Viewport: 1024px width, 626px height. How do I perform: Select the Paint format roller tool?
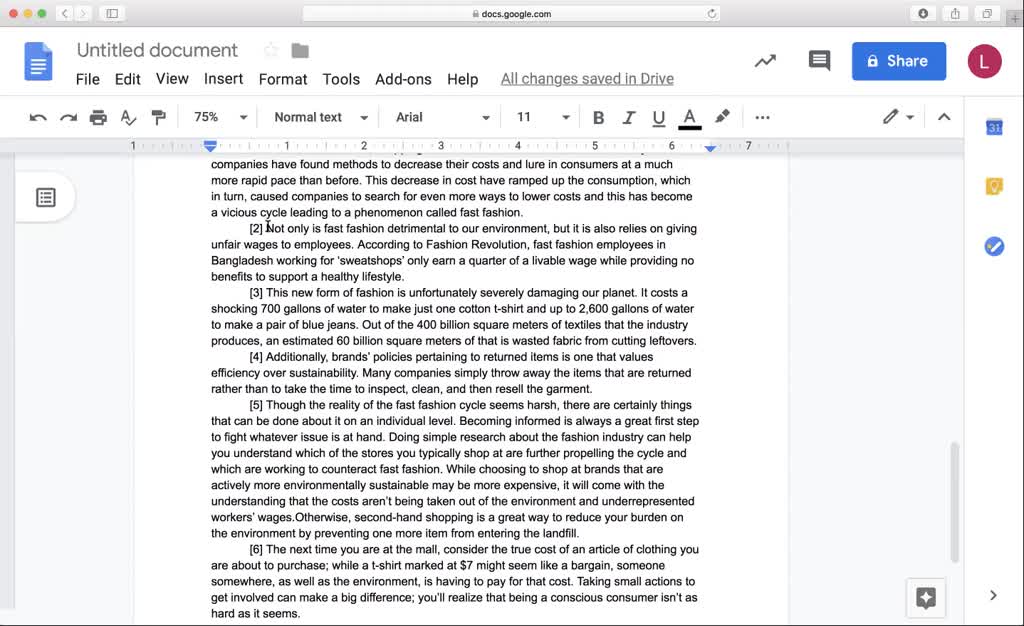158,117
